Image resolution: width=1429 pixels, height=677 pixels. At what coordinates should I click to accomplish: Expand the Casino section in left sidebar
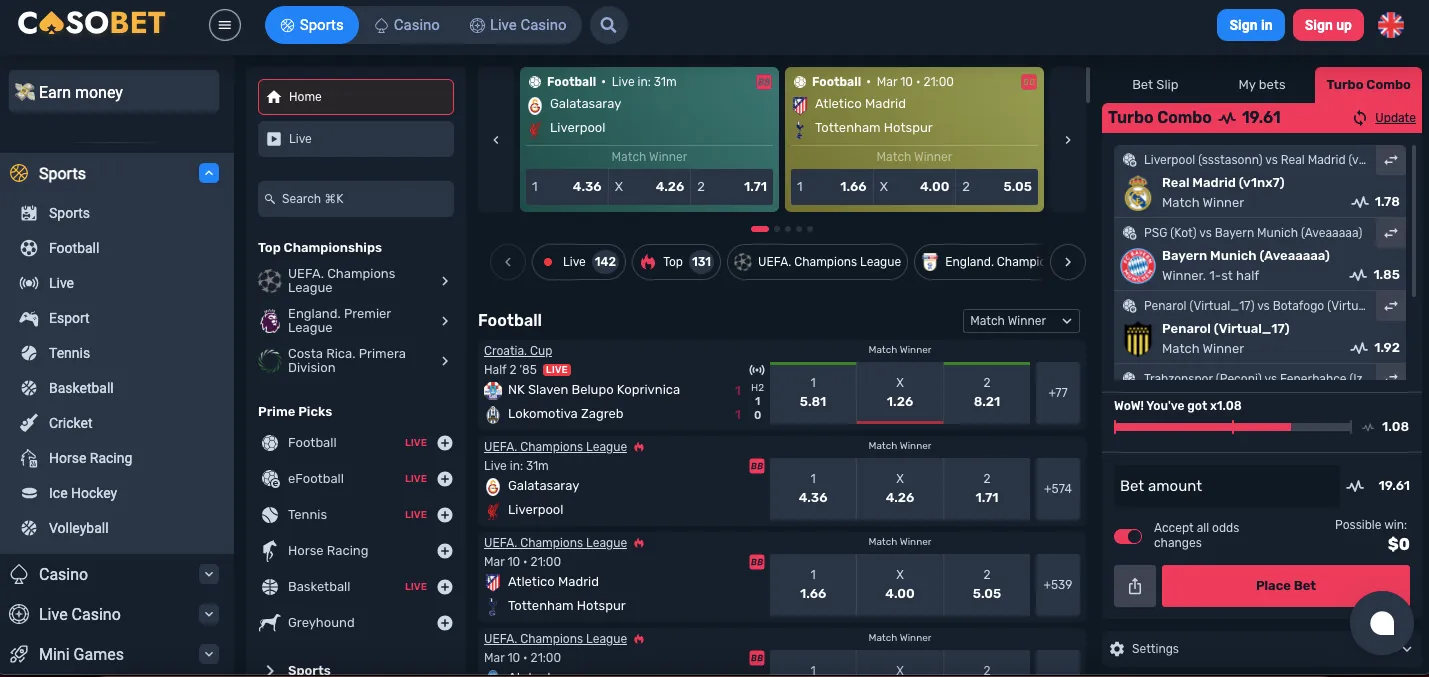[209, 574]
